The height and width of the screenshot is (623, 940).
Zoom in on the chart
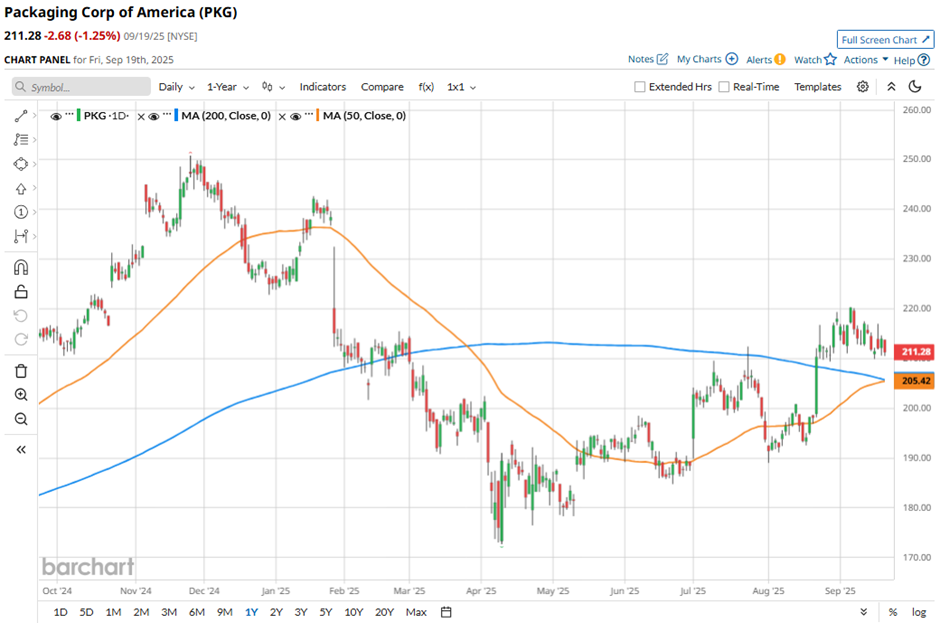[x=21, y=395]
